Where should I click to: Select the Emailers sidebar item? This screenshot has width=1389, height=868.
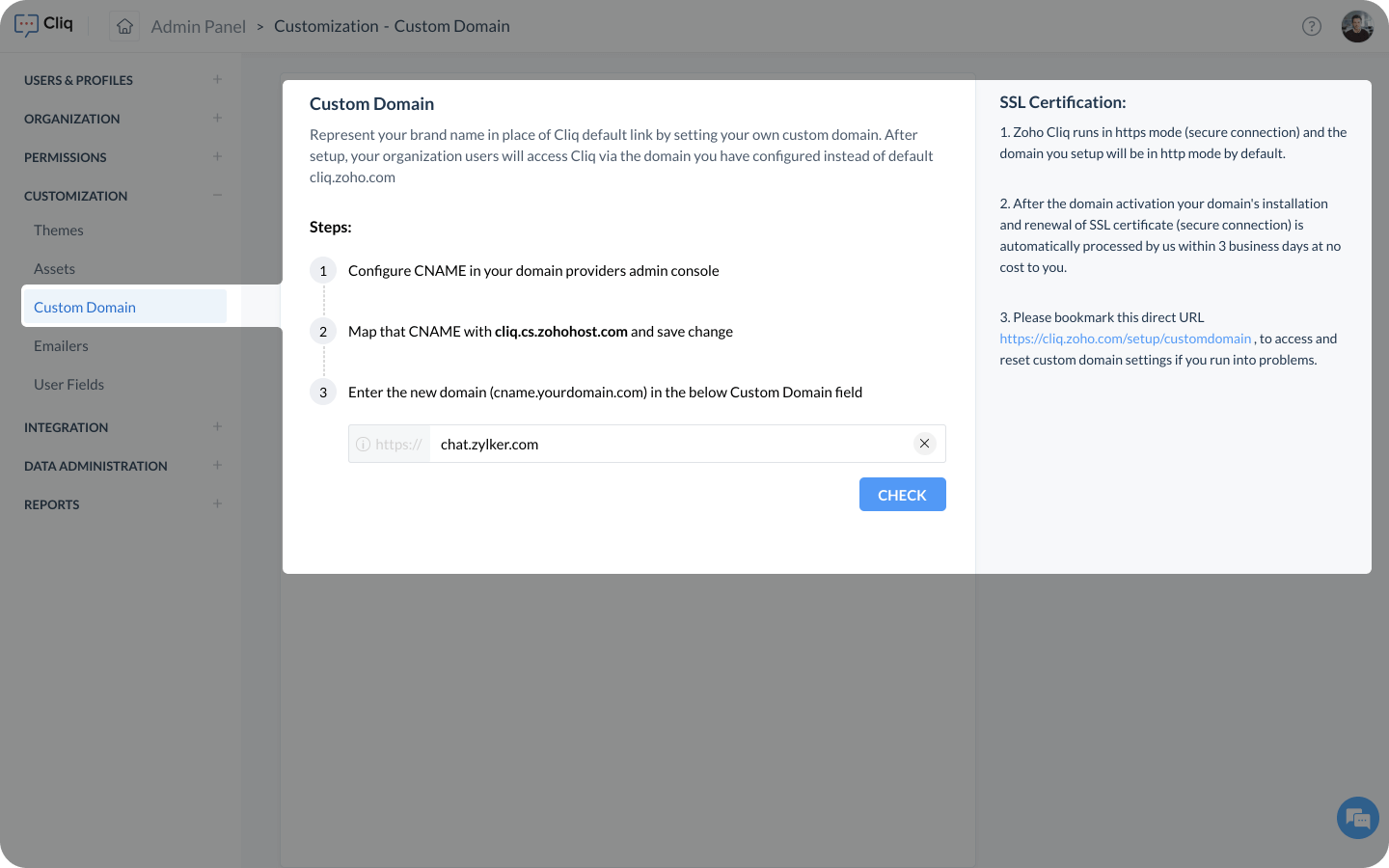click(61, 346)
